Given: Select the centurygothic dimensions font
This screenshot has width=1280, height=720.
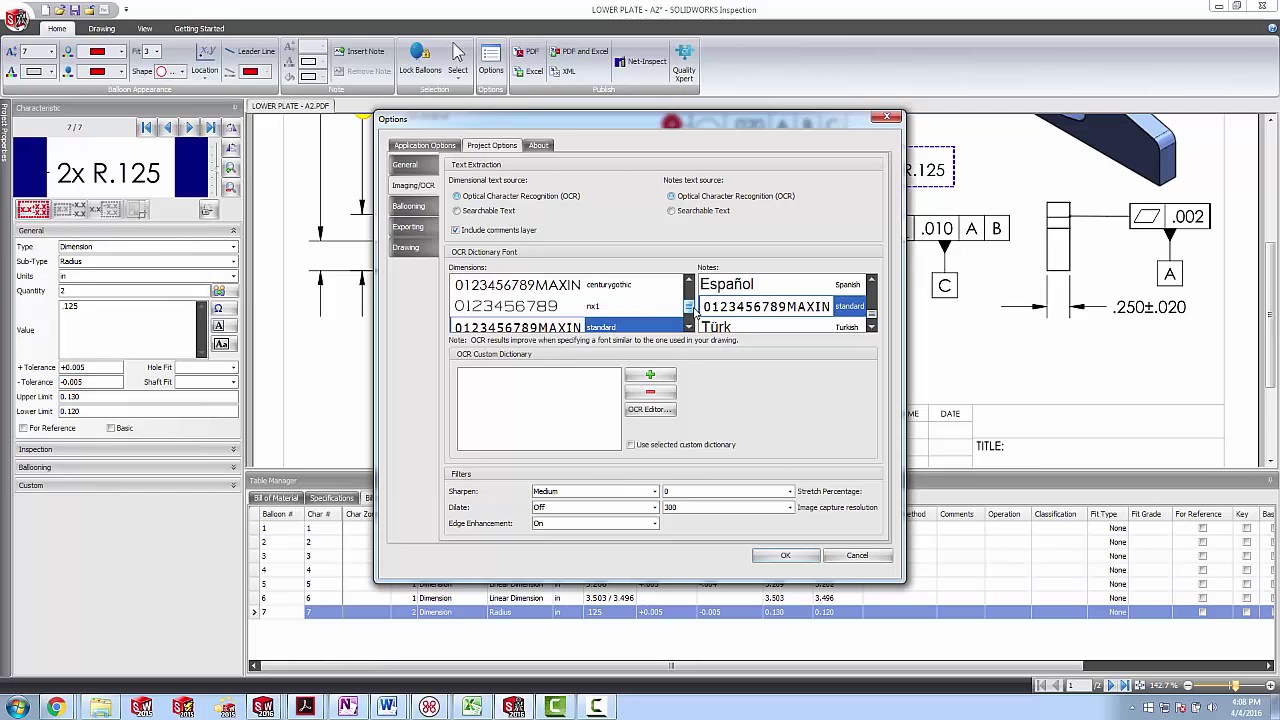Looking at the screenshot, I should click(x=567, y=285).
